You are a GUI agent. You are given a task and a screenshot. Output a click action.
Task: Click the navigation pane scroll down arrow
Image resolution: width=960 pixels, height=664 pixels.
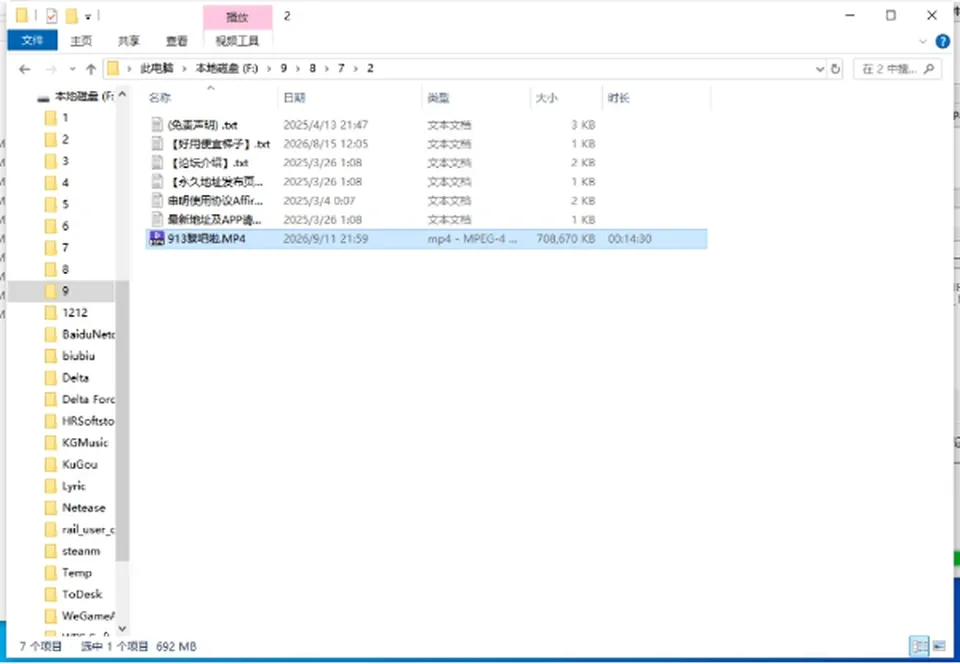(122, 629)
